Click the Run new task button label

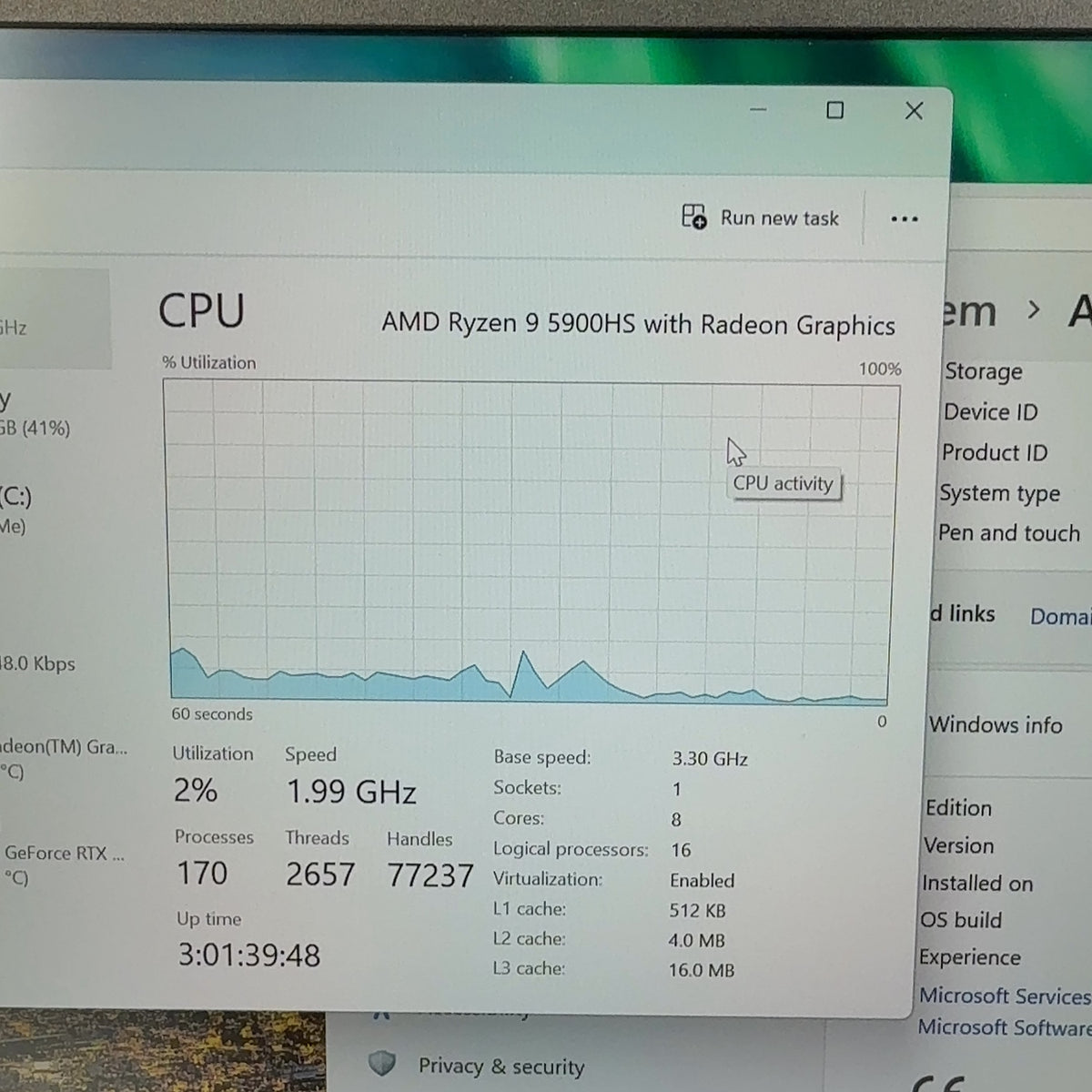point(780,218)
